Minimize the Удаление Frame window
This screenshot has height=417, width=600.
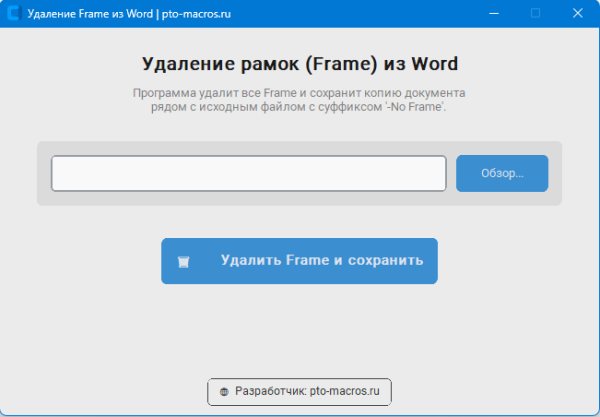(x=494, y=13)
